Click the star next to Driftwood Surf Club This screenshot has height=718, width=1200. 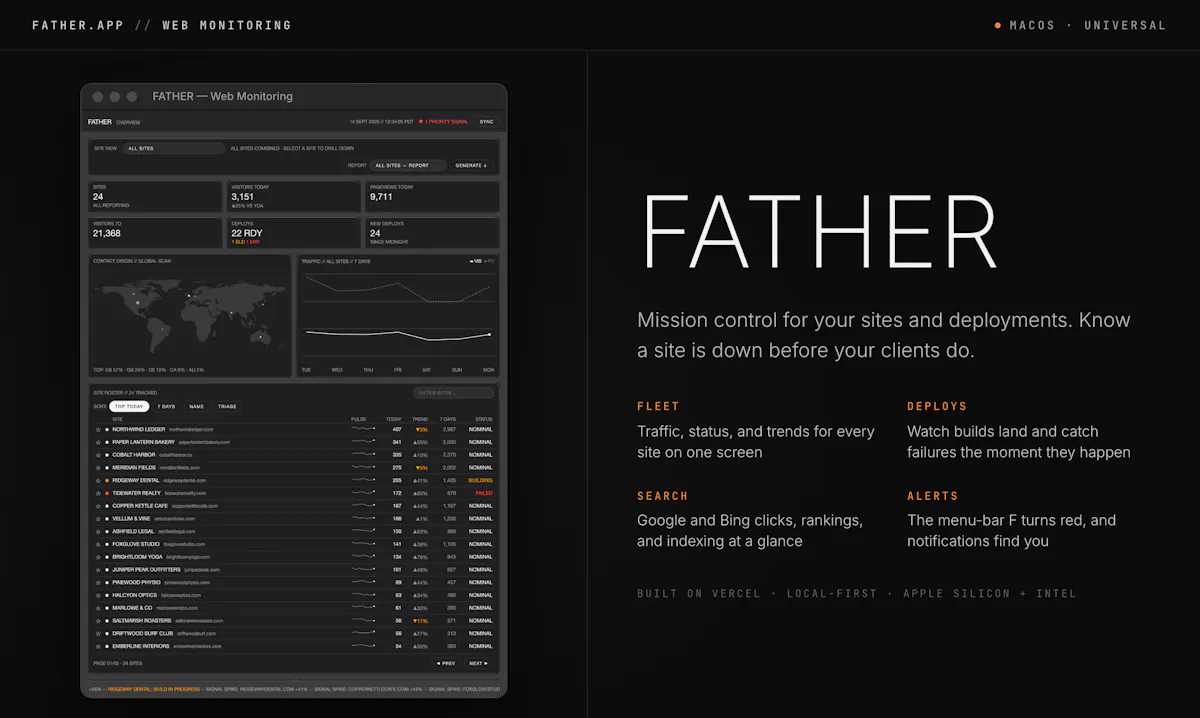(98, 633)
